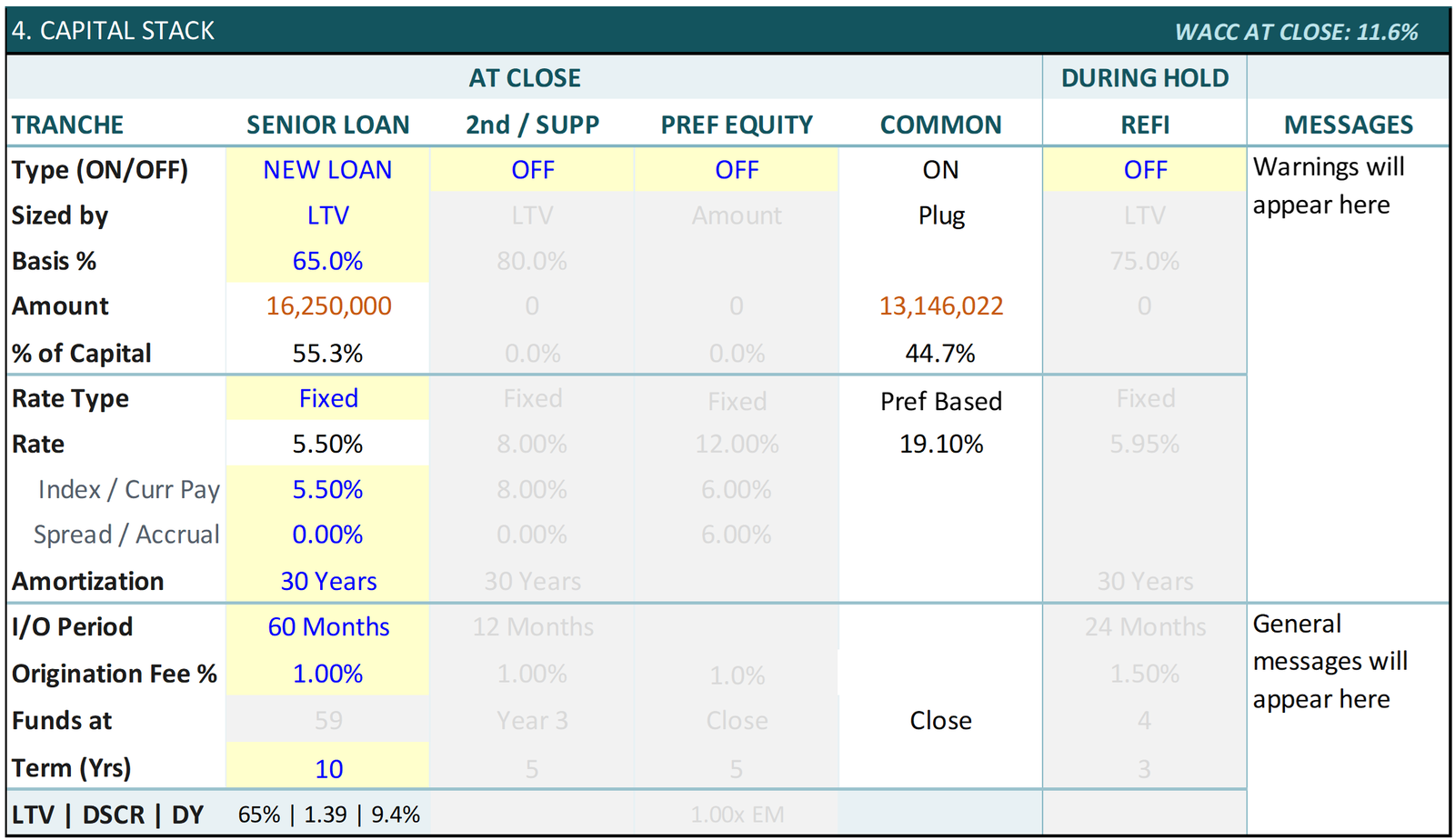Click the Common tranche ON cell
1455x840 pixels.
pyautogui.click(x=941, y=170)
